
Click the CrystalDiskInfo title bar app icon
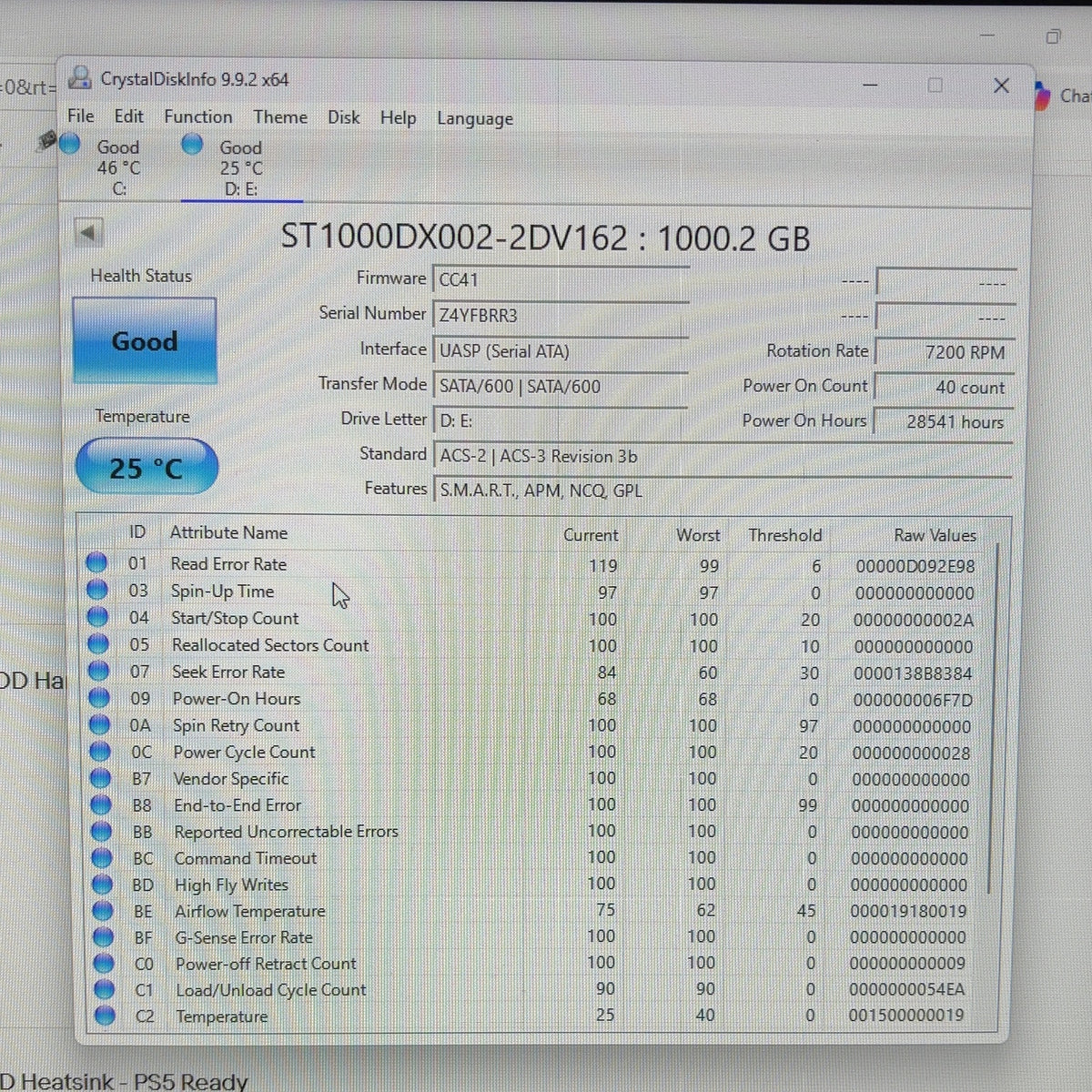click(80, 78)
